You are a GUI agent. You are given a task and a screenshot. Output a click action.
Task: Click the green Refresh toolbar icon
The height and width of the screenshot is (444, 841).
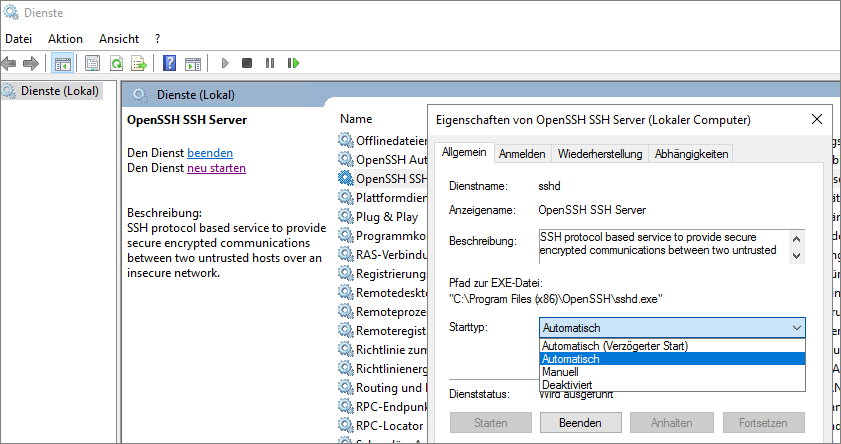point(116,63)
